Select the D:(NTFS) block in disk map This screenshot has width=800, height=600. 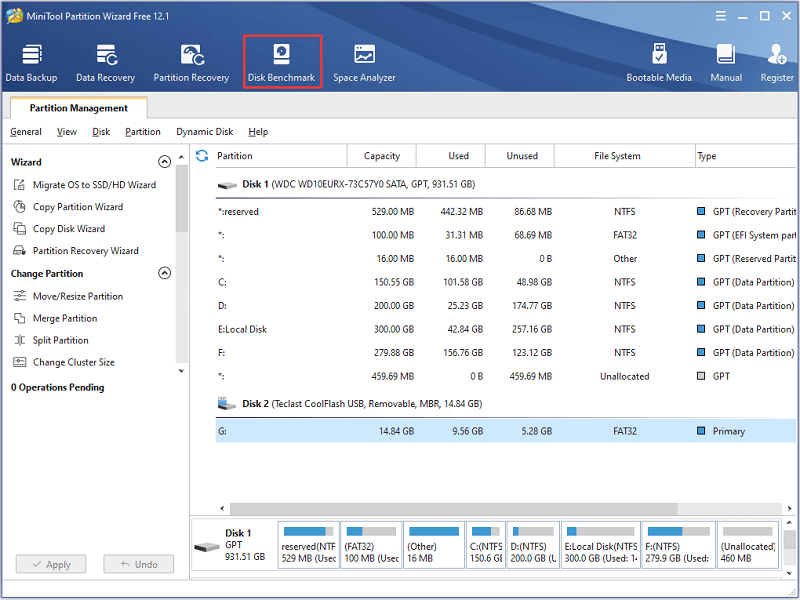point(533,545)
